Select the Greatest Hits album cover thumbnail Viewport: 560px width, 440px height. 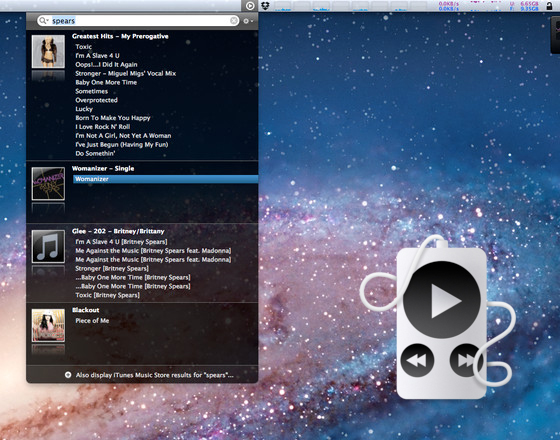(48, 51)
